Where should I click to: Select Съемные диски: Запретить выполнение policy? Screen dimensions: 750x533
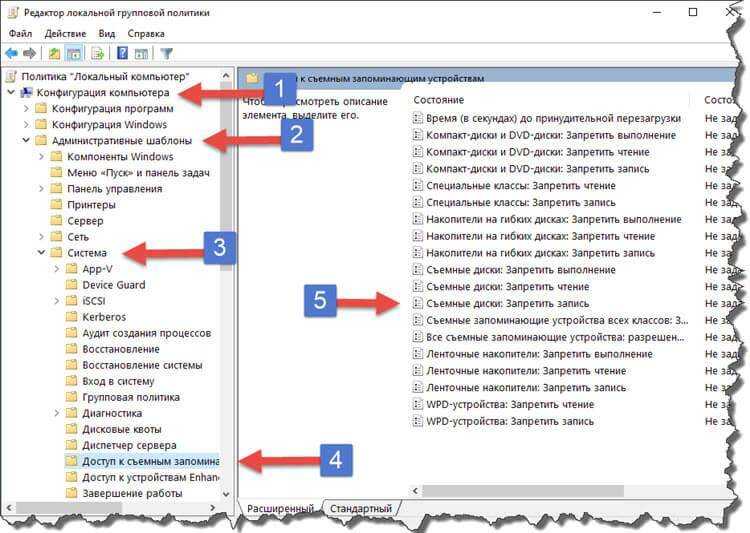coord(521,270)
